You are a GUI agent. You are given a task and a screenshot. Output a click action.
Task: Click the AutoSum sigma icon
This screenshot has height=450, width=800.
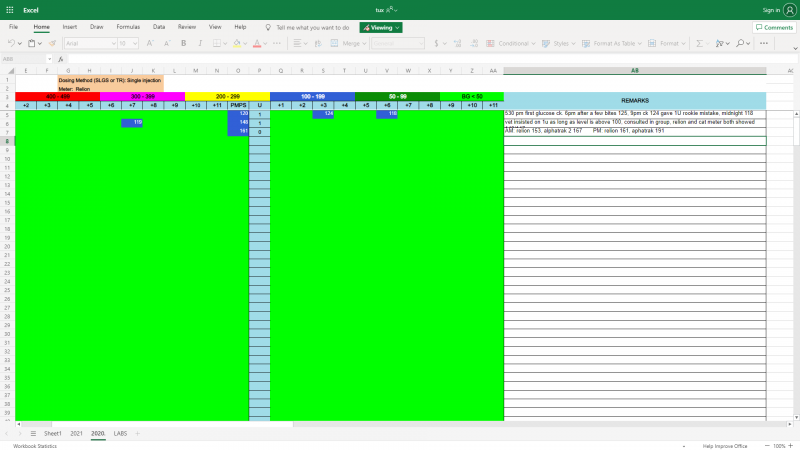pyautogui.click(x=698, y=44)
